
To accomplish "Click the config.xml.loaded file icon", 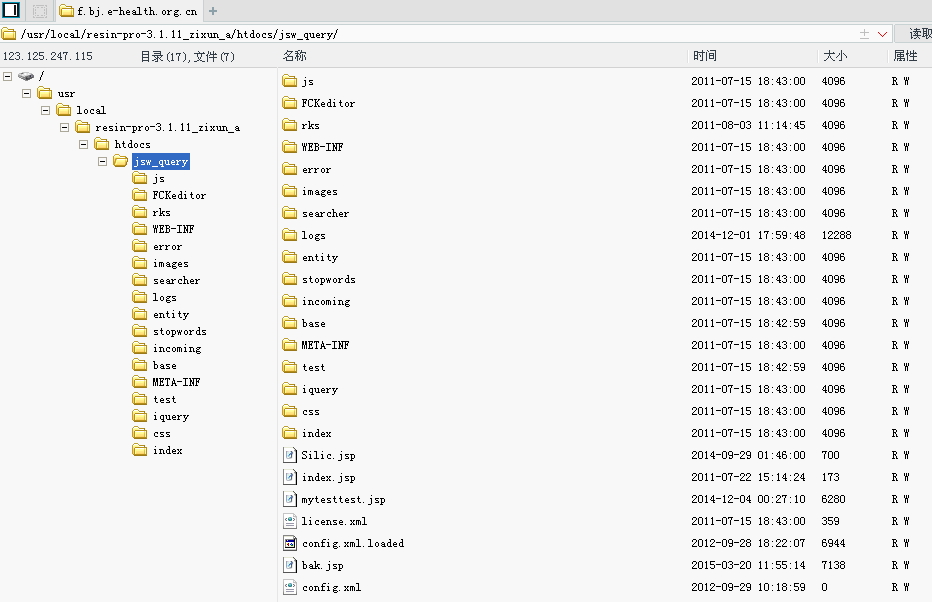I will coord(289,543).
